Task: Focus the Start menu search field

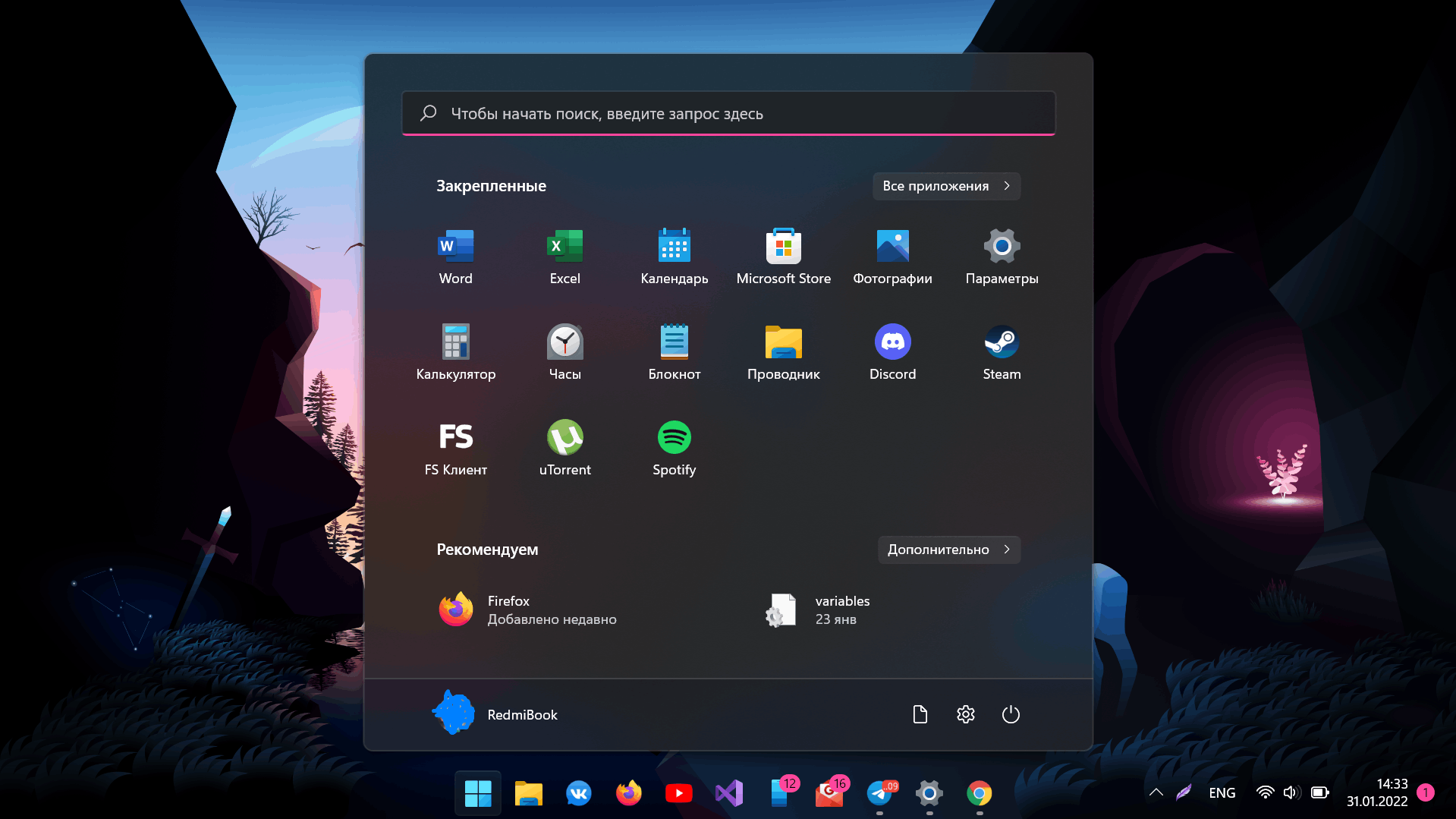Action: (x=728, y=114)
